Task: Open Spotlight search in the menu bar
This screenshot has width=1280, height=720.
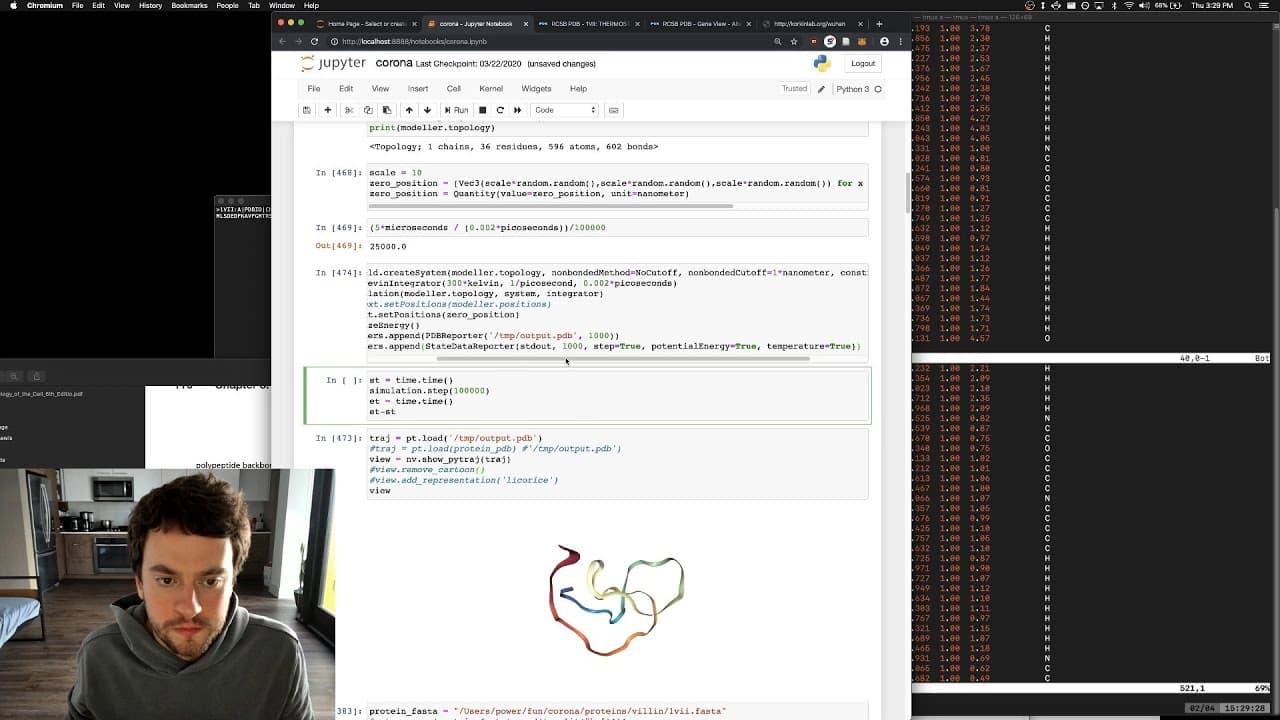Action: [x=1248, y=6]
